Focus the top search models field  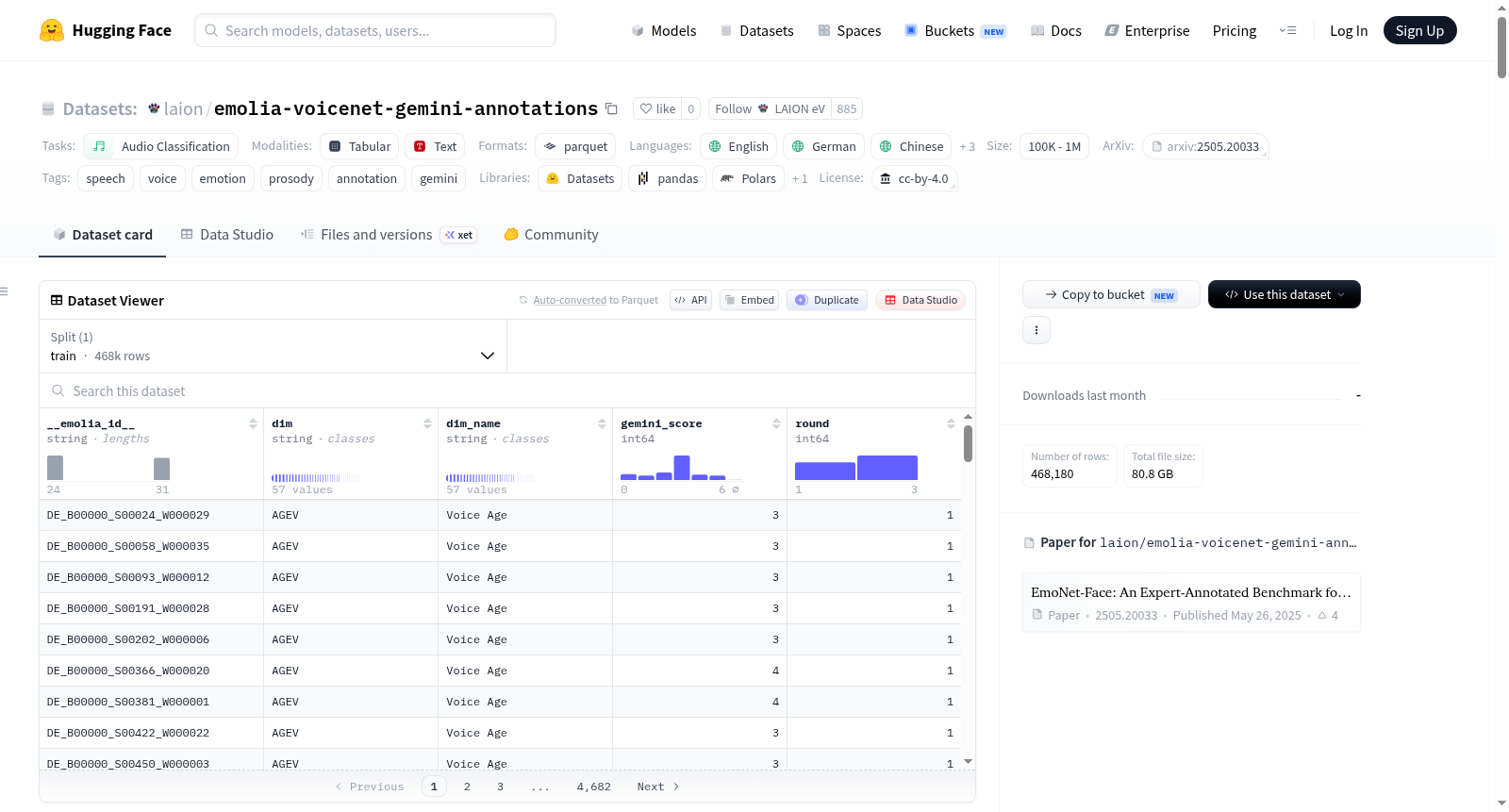click(x=375, y=30)
